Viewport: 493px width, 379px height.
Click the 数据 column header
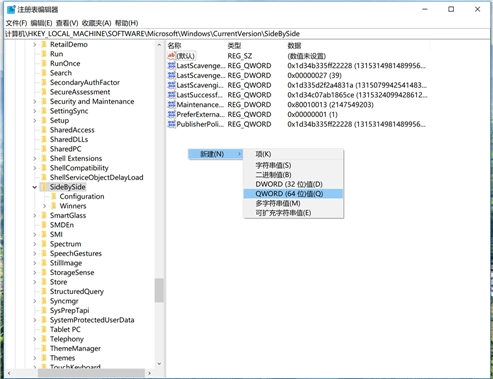pyautogui.click(x=294, y=46)
